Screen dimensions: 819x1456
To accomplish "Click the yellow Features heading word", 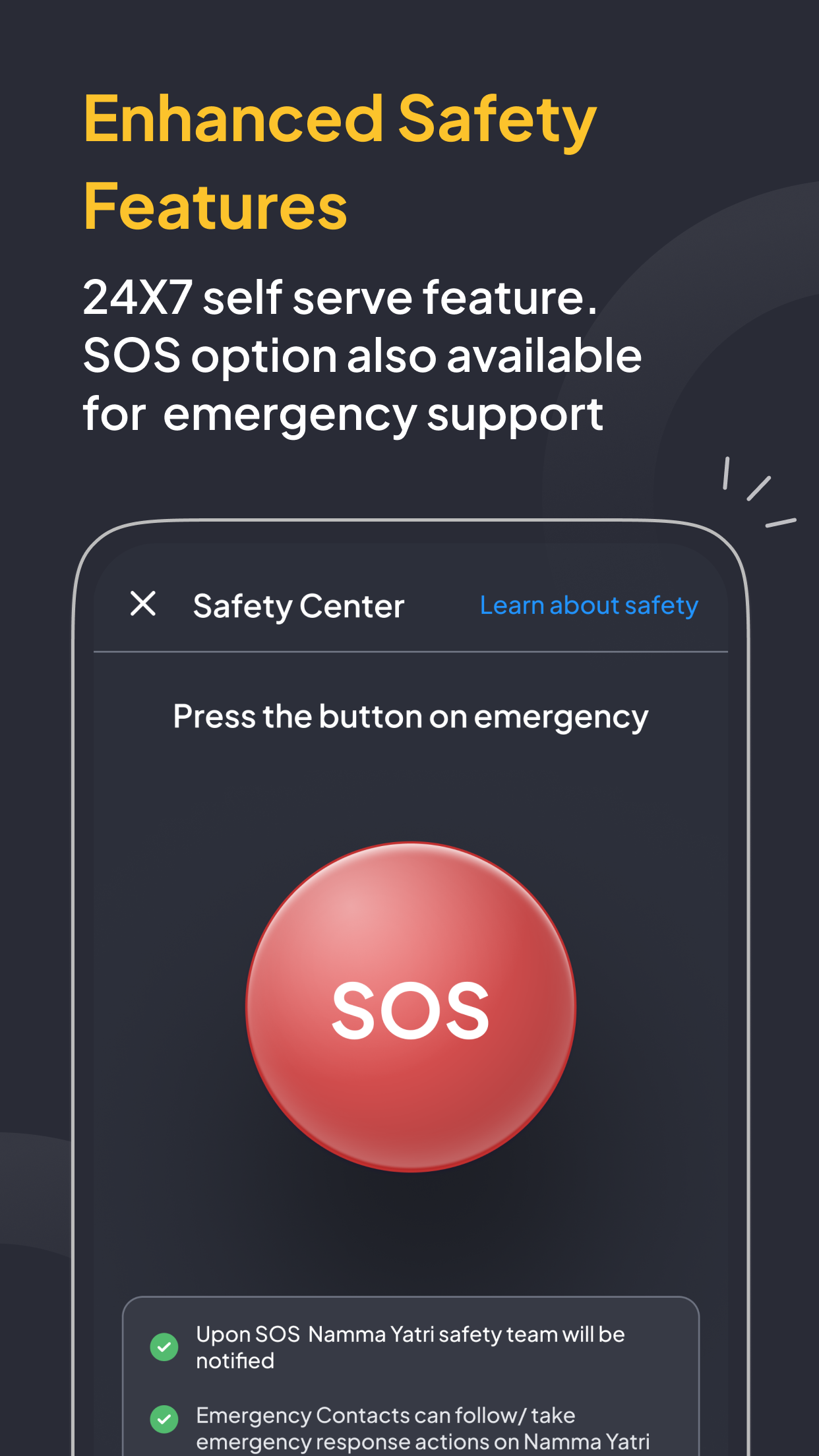I will 215,207.
